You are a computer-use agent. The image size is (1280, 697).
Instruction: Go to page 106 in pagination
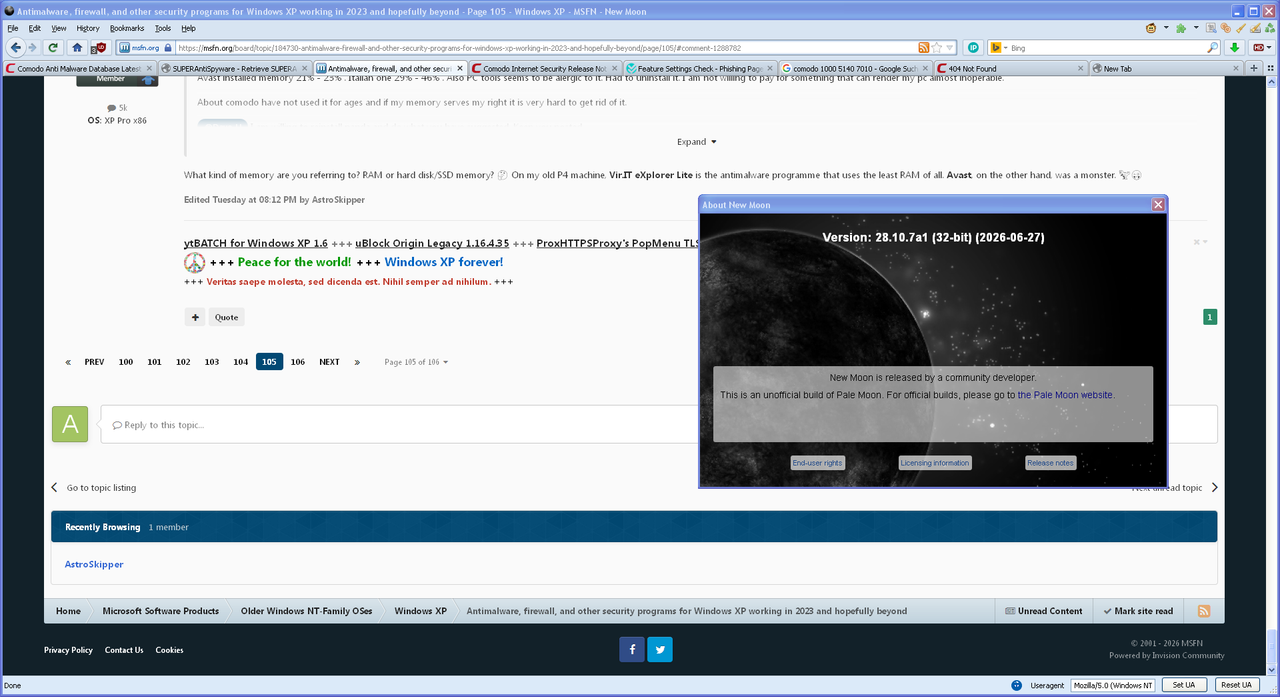[298, 362]
